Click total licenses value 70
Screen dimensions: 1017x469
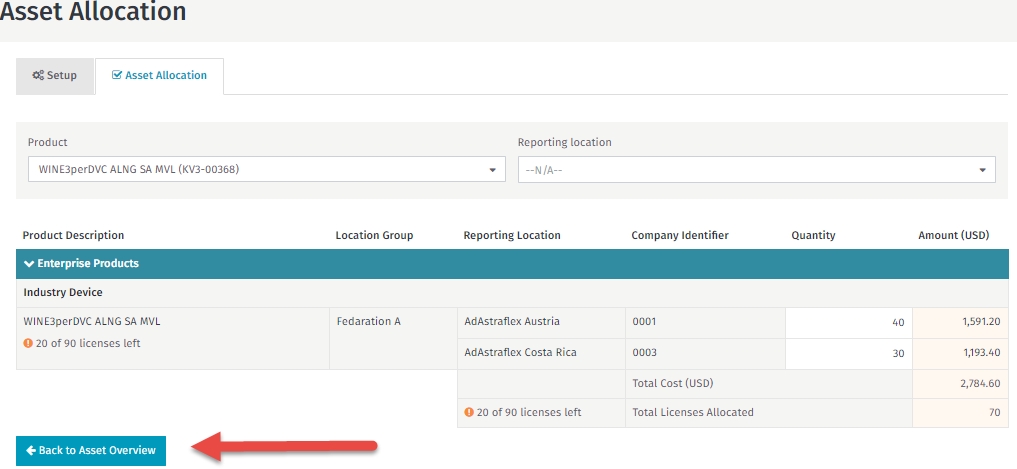coord(994,412)
